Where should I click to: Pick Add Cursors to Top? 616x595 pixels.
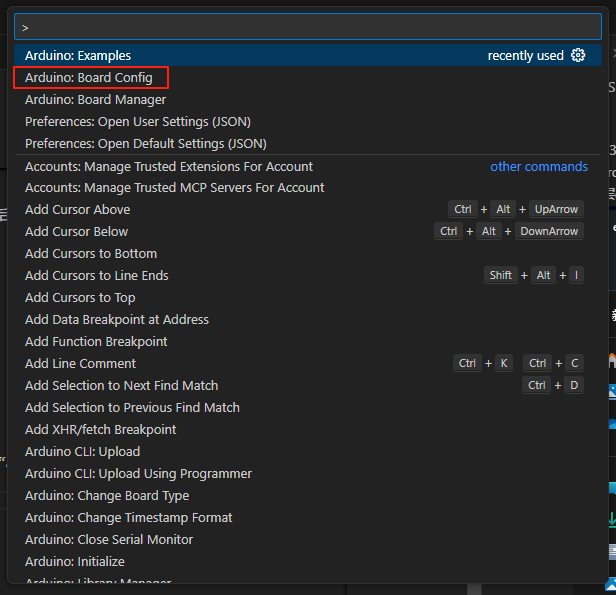308,297
